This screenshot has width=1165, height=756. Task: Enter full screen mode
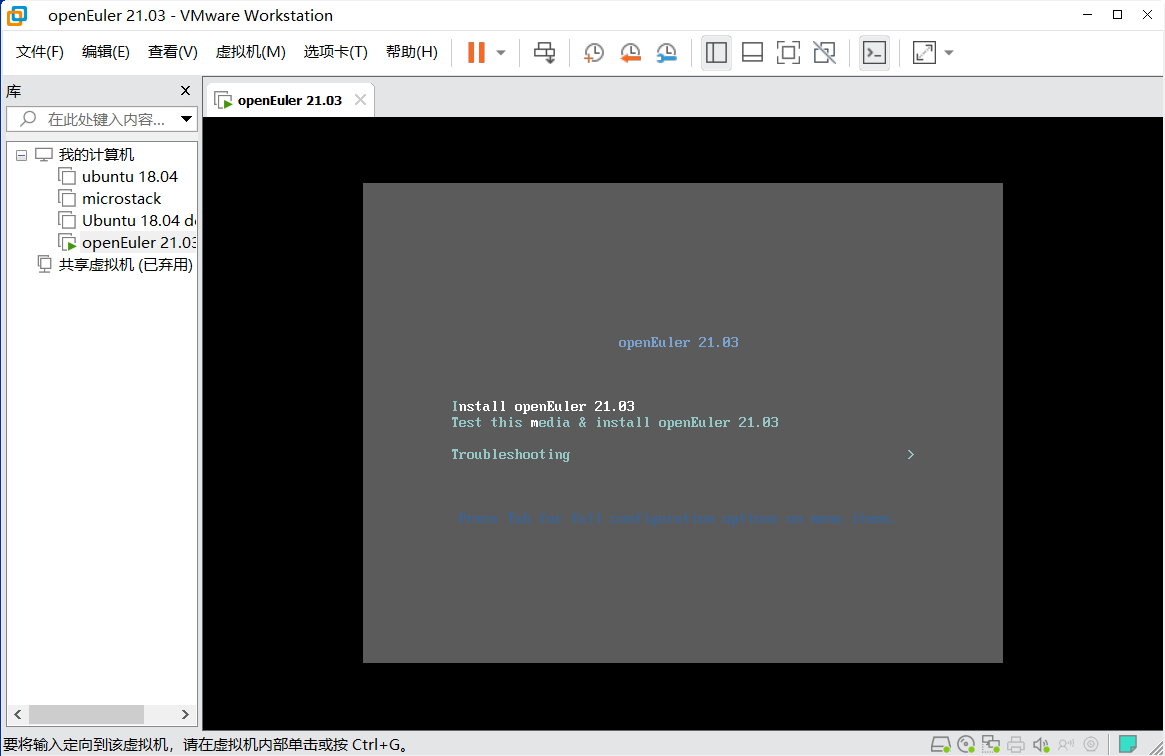[788, 52]
